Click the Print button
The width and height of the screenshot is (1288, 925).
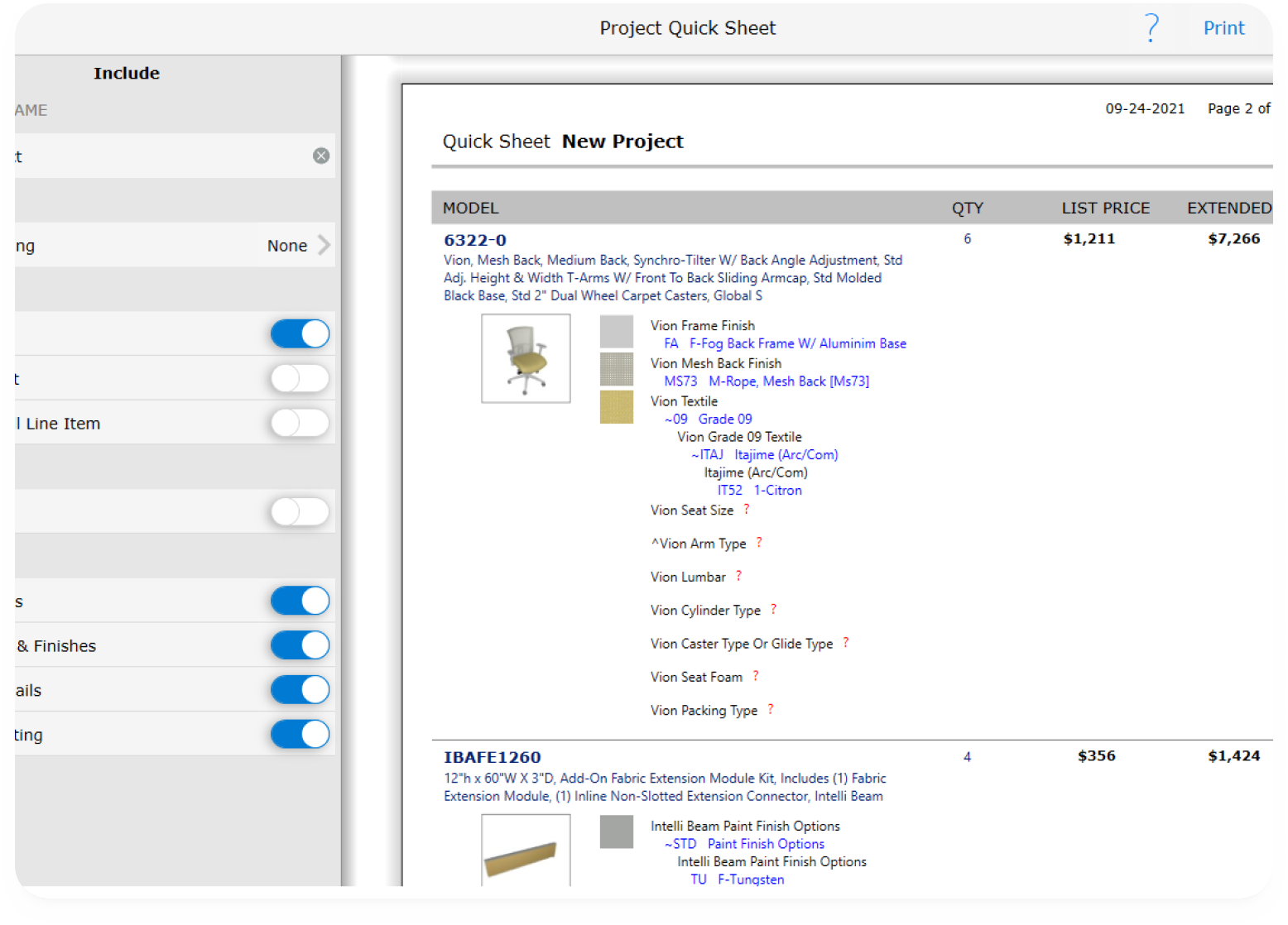click(1223, 28)
